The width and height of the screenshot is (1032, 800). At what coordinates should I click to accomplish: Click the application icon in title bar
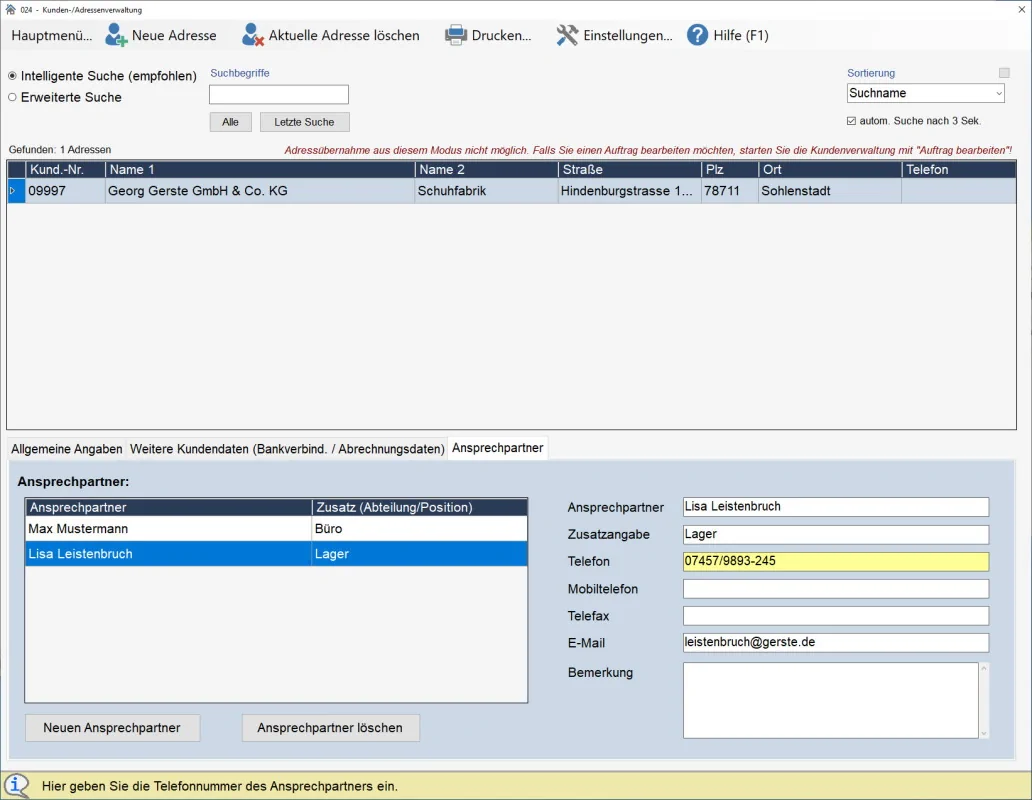pos(10,9)
